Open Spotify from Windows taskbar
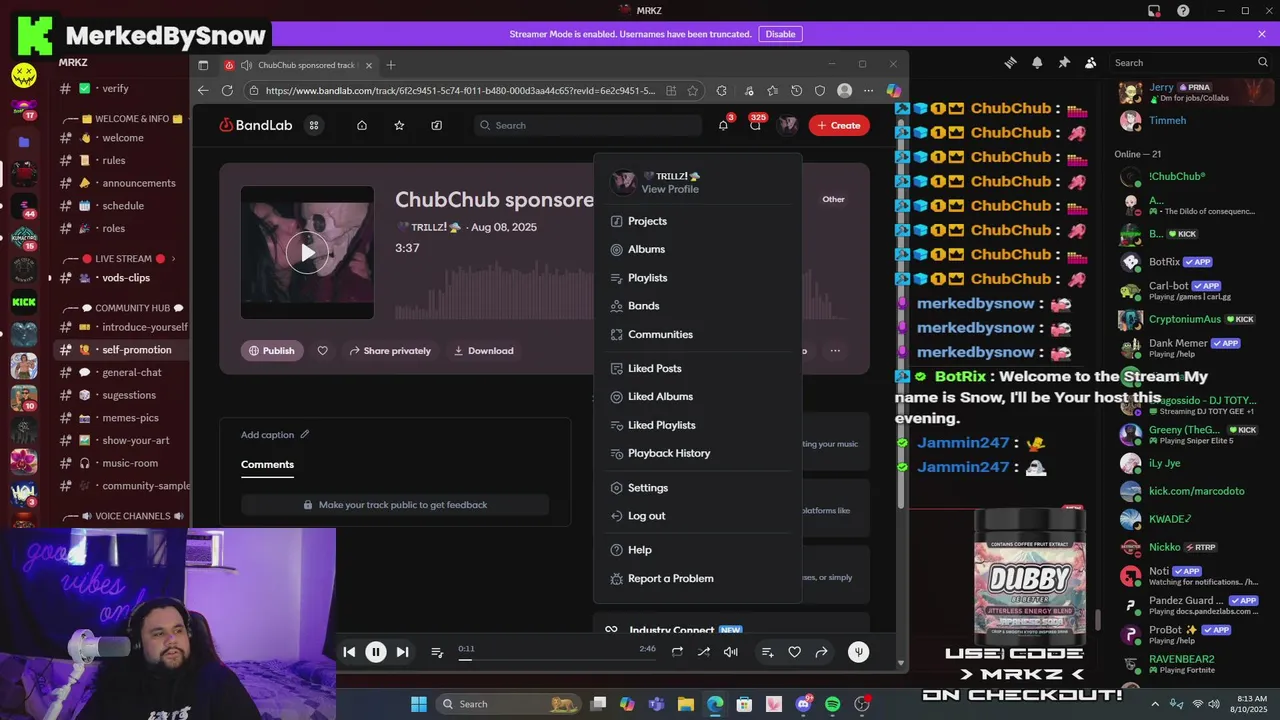 pyautogui.click(x=832, y=704)
